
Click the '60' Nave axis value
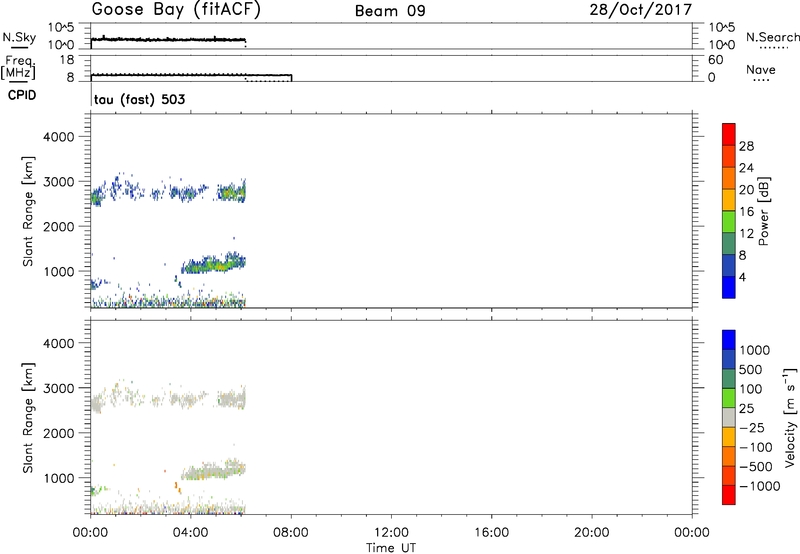[x=715, y=60]
